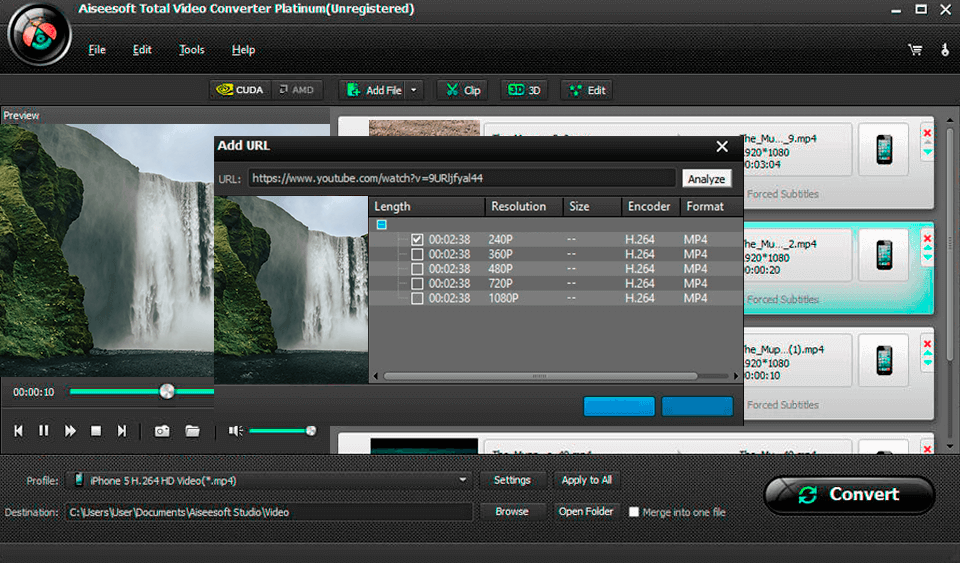Click the Browse button
Image resolution: width=960 pixels, height=563 pixels.
pos(512,512)
